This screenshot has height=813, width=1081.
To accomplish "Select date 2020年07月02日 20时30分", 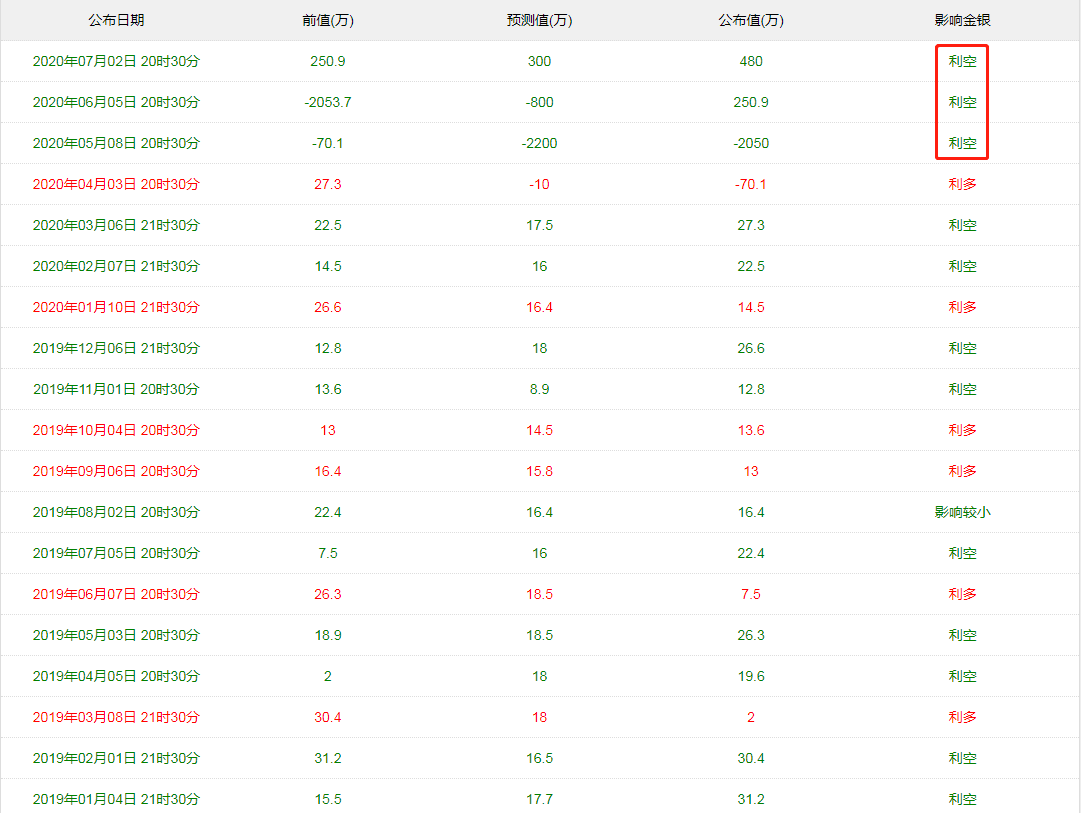I will coord(116,61).
